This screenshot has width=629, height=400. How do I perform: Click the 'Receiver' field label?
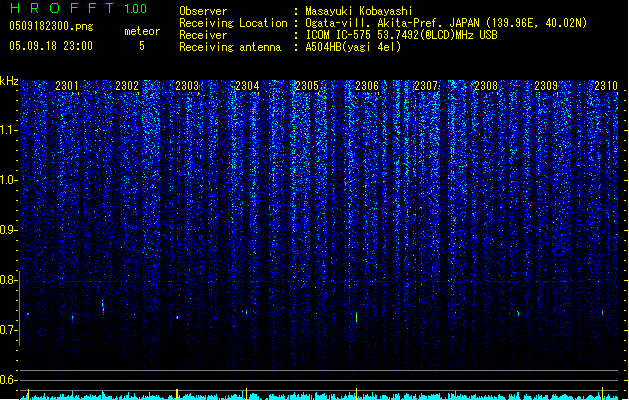point(203,35)
